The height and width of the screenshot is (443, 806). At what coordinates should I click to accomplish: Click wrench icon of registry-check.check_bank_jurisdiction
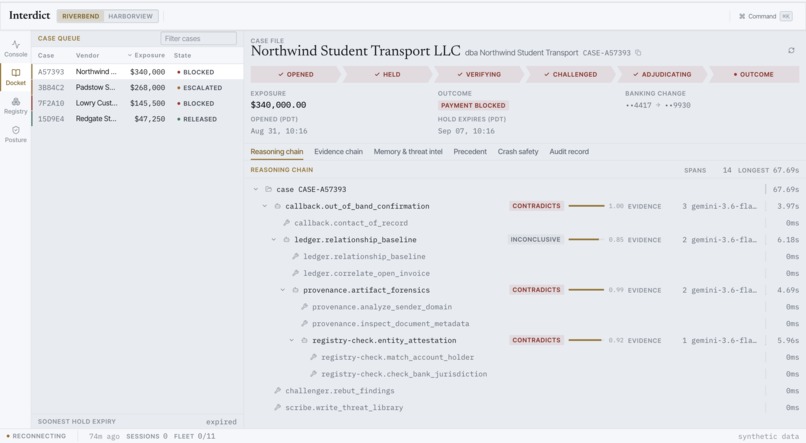tap(314, 374)
